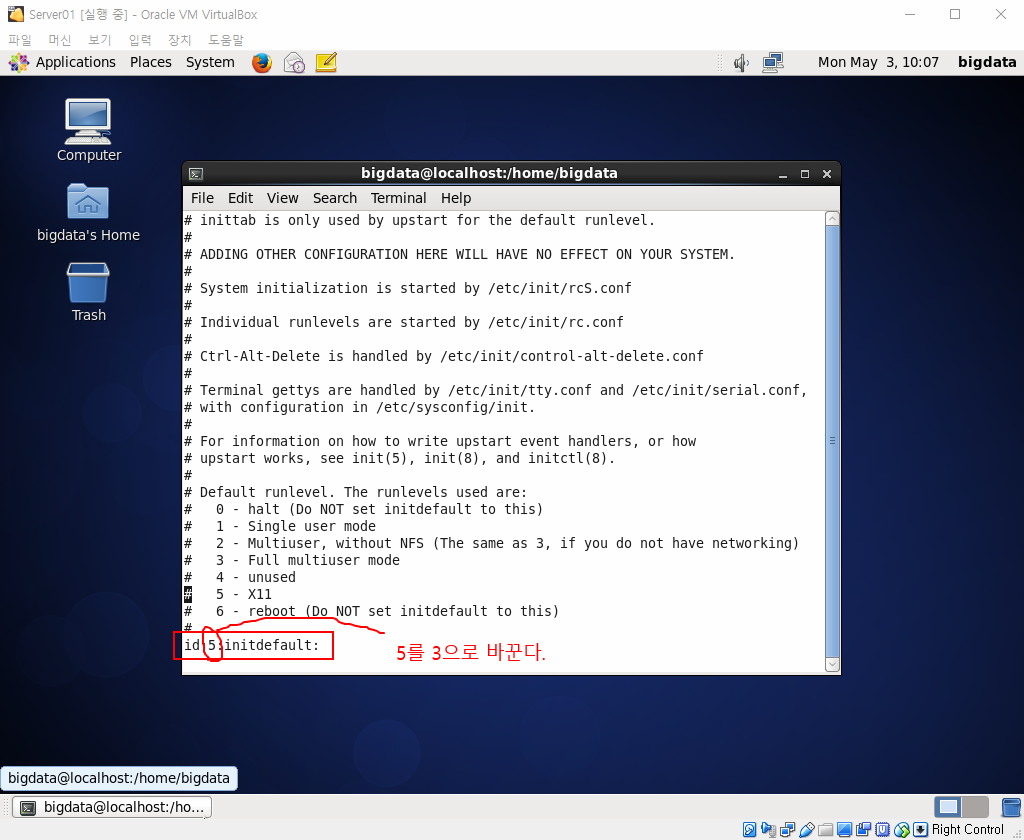1024x840 pixels.
Task: Open VirtualBox 입력 menu
Action: click(140, 40)
